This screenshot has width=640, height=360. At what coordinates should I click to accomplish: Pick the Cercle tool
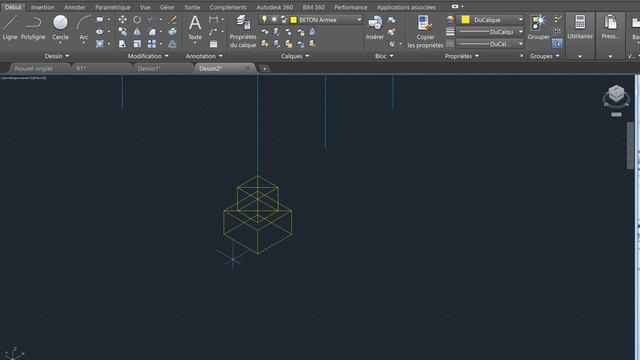tap(60, 27)
